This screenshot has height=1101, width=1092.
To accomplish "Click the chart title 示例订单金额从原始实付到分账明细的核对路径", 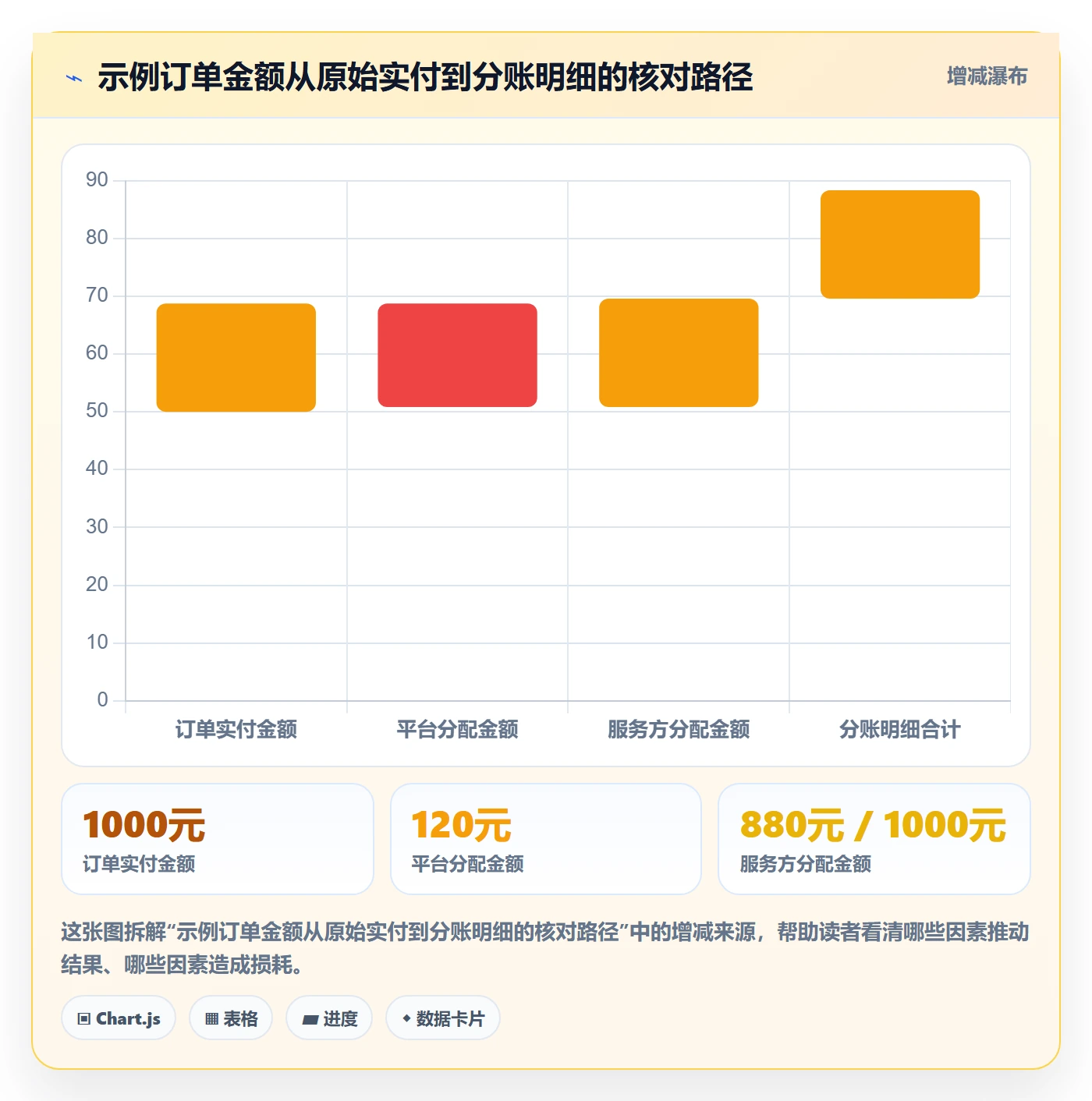I will pos(425,77).
